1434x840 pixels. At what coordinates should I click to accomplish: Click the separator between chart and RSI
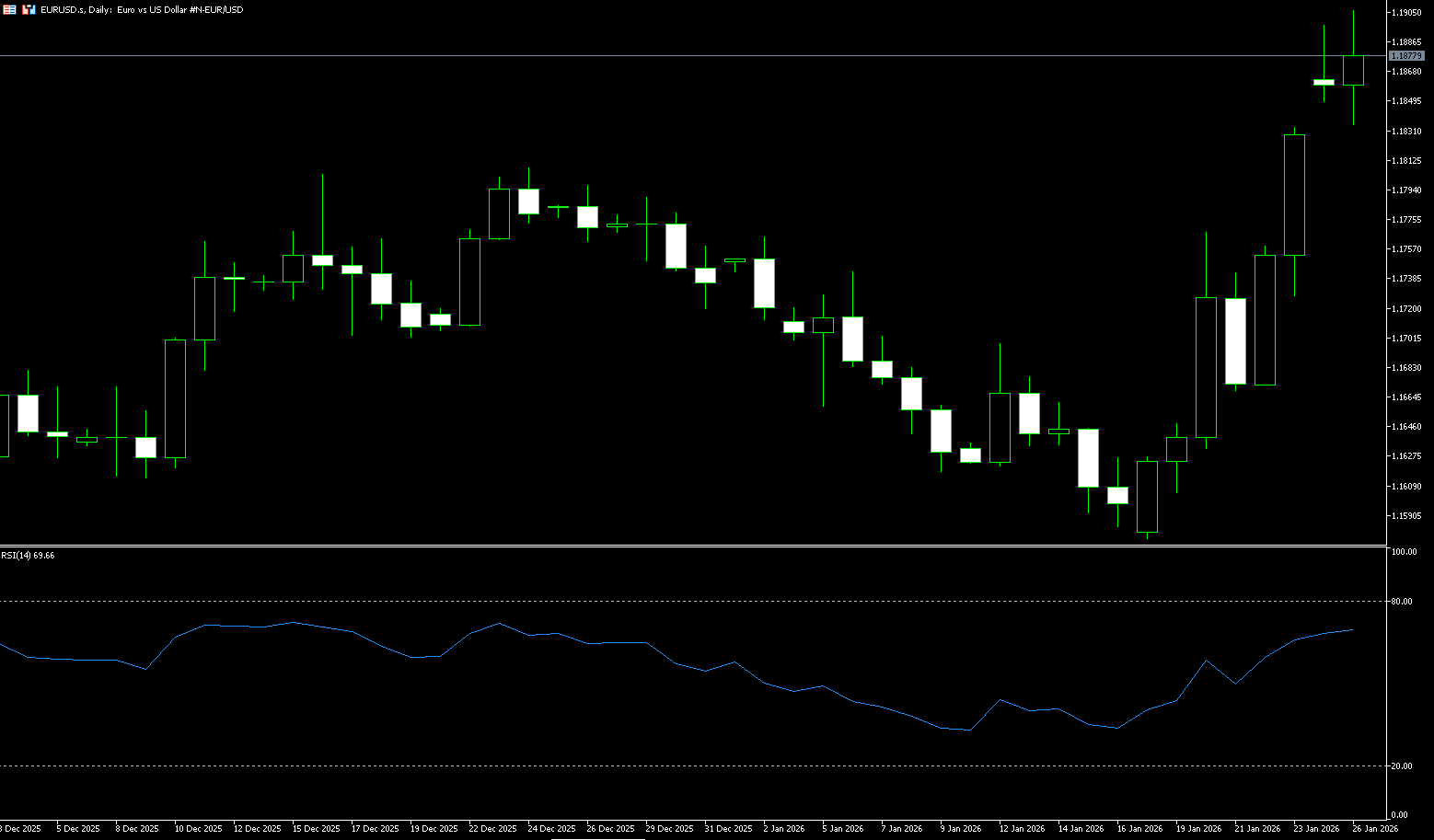[x=690, y=547]
